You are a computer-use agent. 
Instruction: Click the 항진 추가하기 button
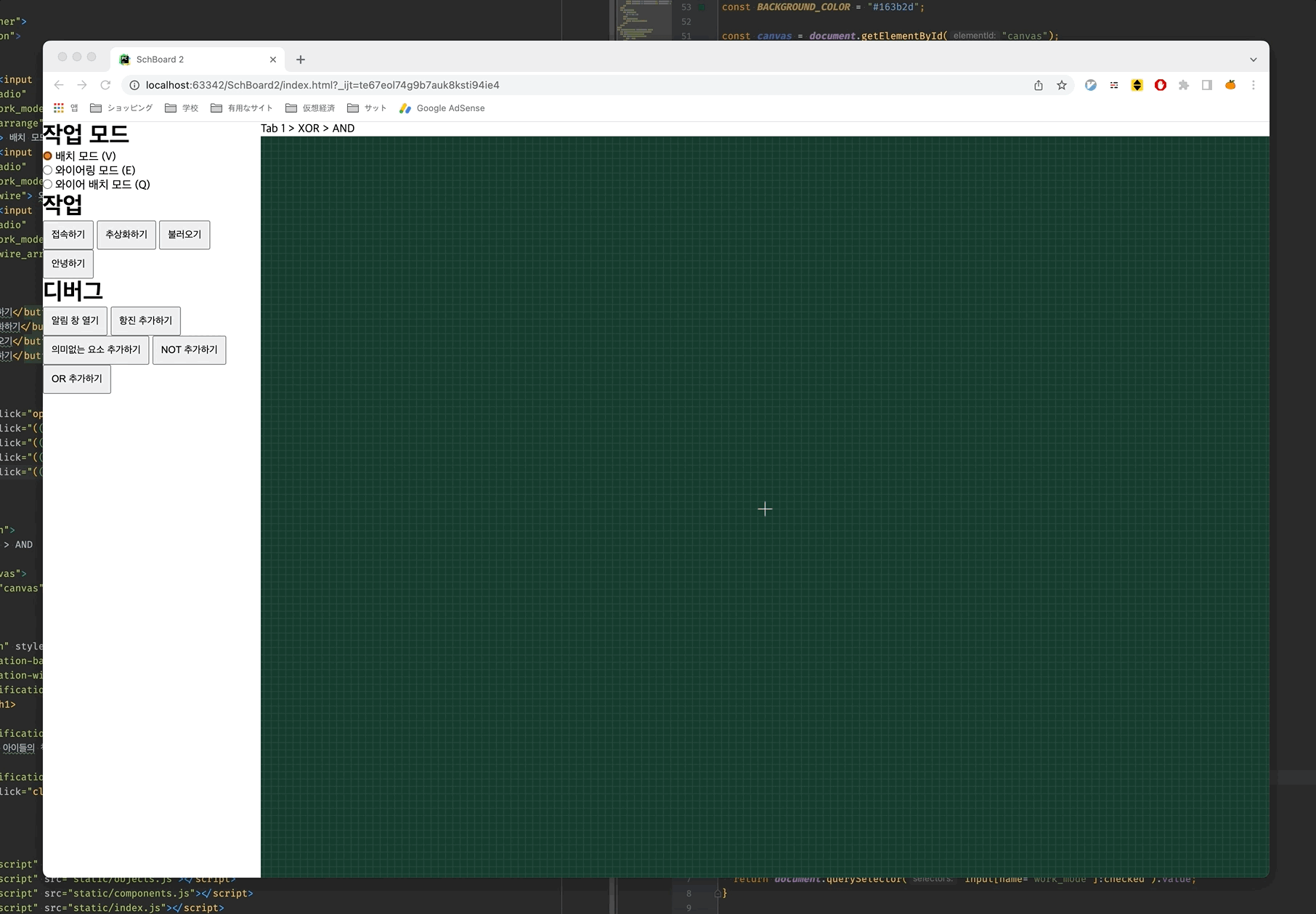pyautogui.click(x=146, y=320)
